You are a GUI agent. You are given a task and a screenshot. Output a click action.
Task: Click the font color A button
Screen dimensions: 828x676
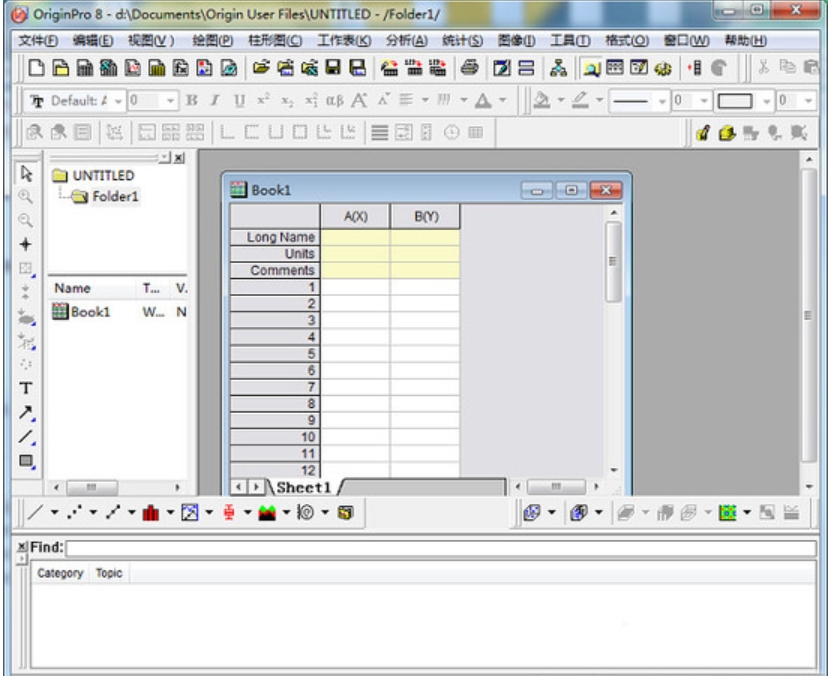click(483, 100)
